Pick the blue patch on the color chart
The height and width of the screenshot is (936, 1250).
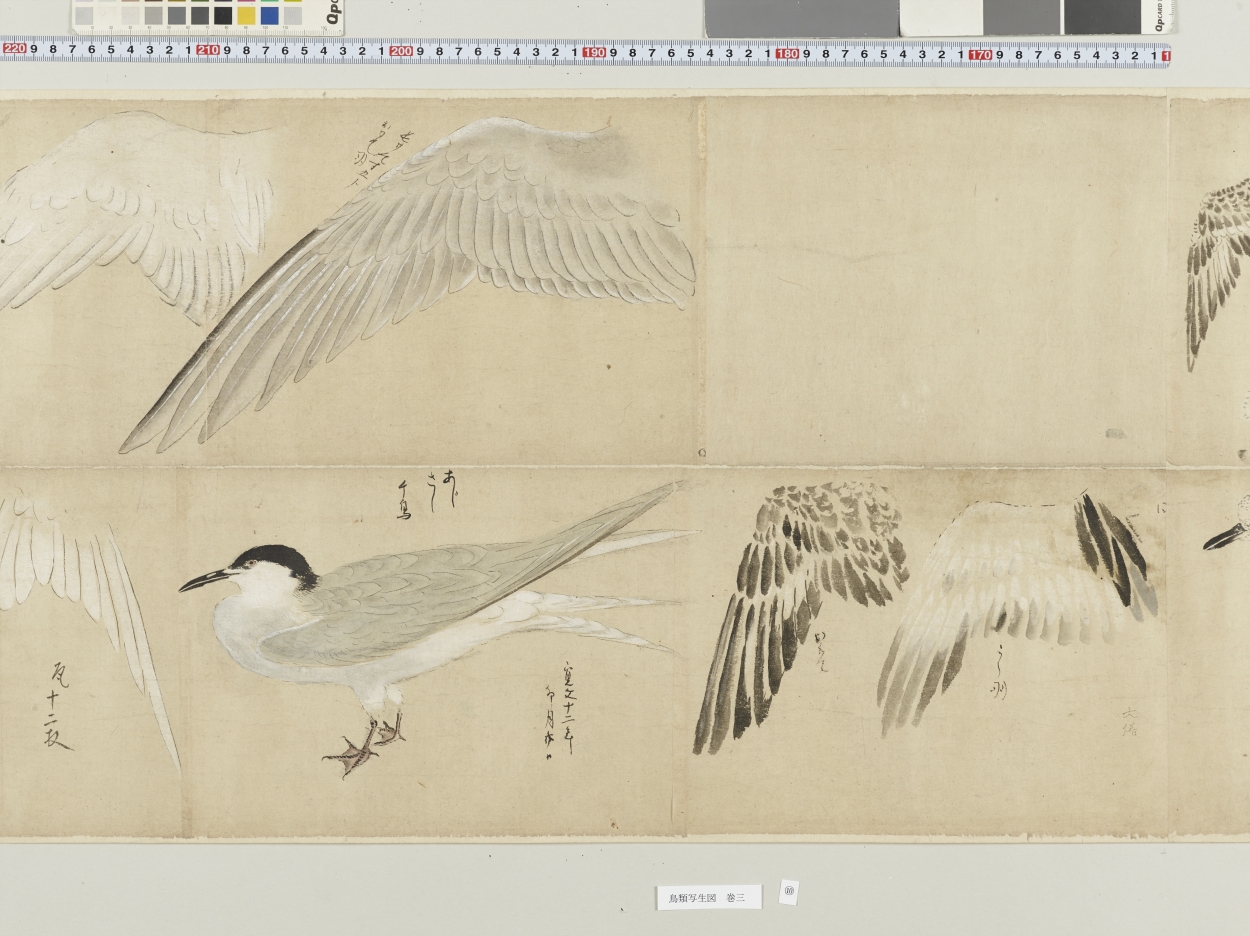[x=269, y=15]
